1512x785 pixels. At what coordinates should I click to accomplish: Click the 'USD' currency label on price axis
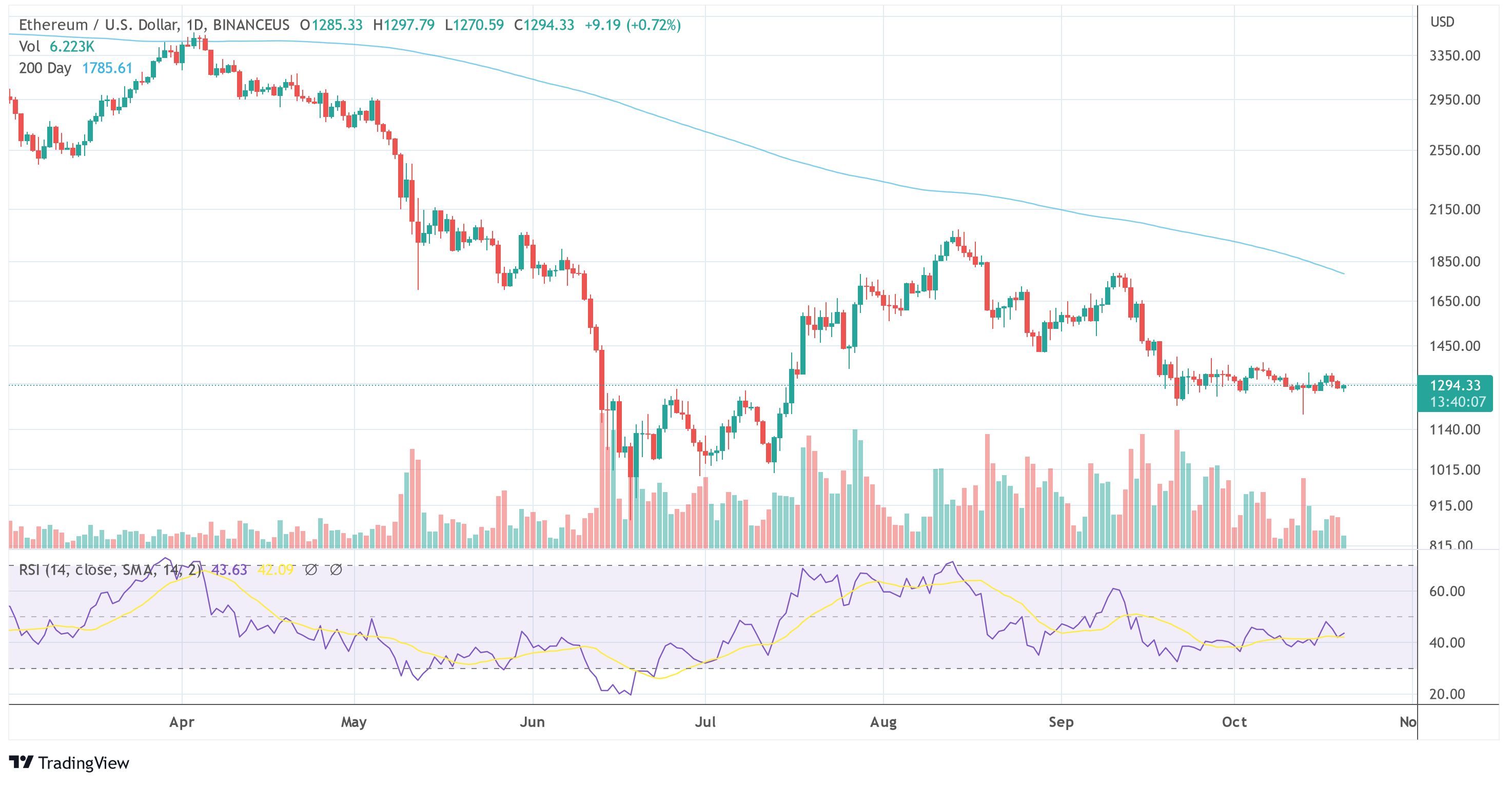click(1442, 22)
